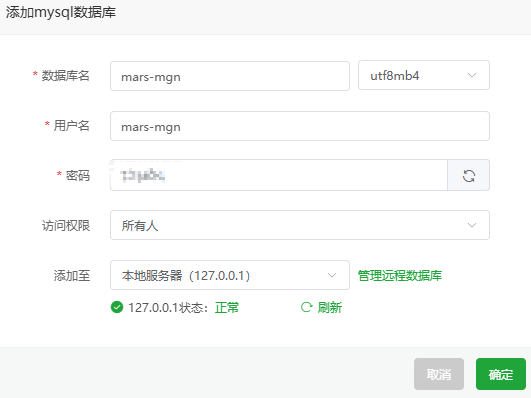Viewport: 531px width, 398px height.
Task: Focus the 密码 password input field
Action: pyautogui.click(x=279, y=175)
